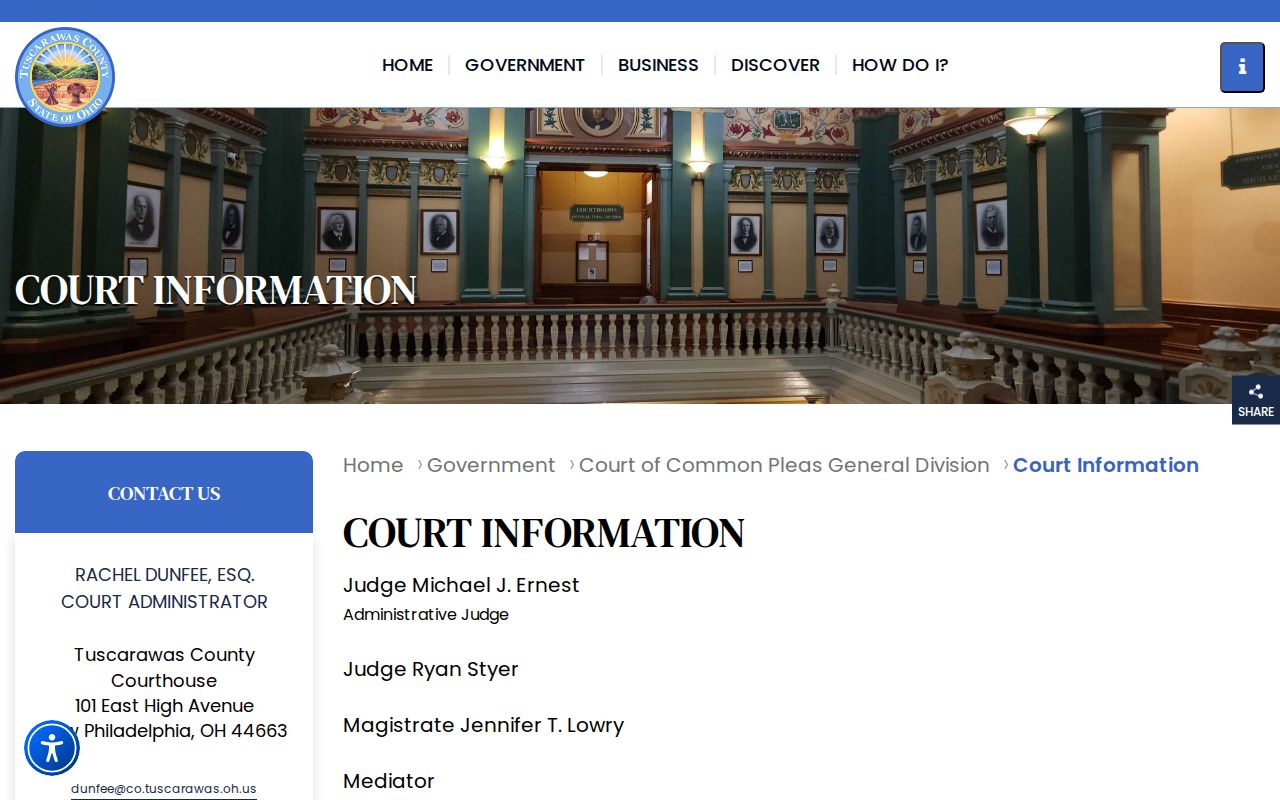Click the 101 East High Avenue address

[x=164, y=706]
